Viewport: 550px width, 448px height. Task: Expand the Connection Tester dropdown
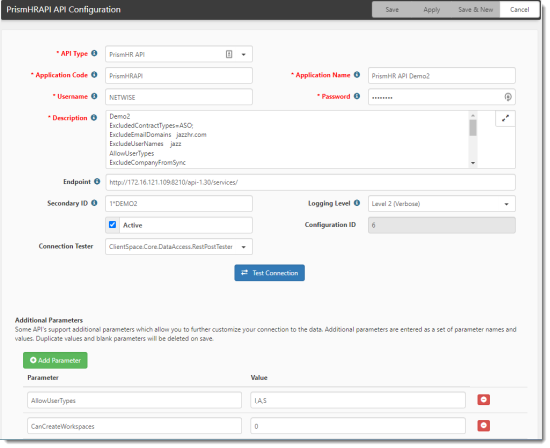[x=243, y=247]
